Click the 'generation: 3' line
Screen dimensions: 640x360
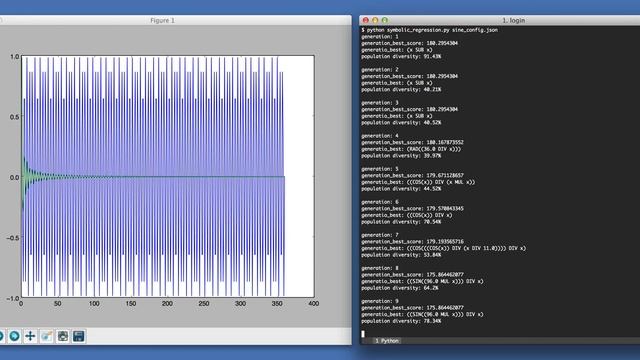[380, 102]
